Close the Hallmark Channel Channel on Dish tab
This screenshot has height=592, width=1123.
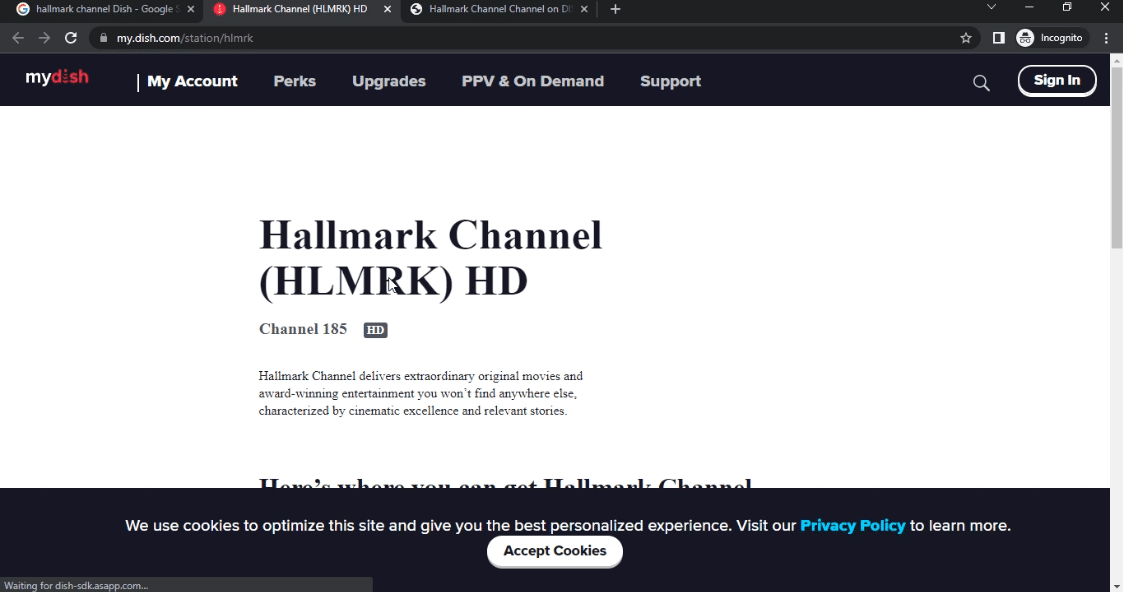(584, 9)
